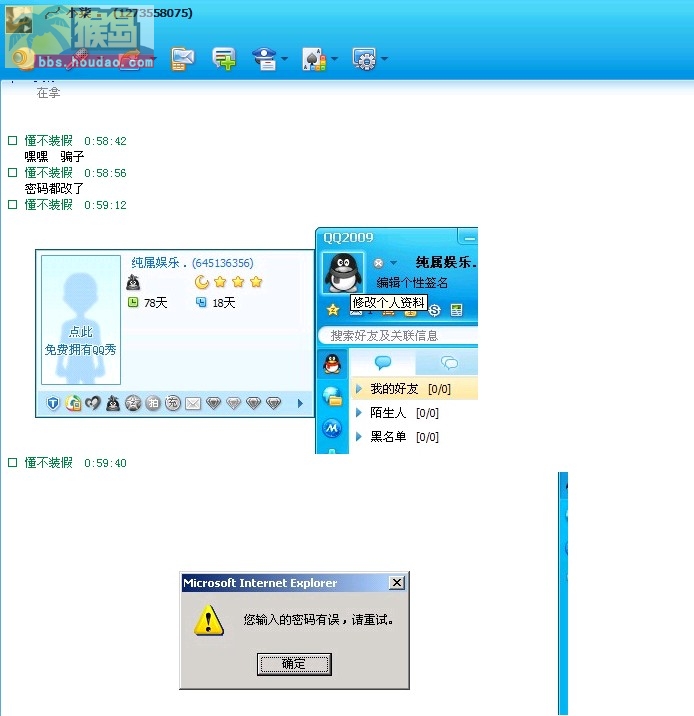Click the remote assistance monitor gear icon
Image resolution: width=694 pixels, height=716 pixels.
pos(364,59)
